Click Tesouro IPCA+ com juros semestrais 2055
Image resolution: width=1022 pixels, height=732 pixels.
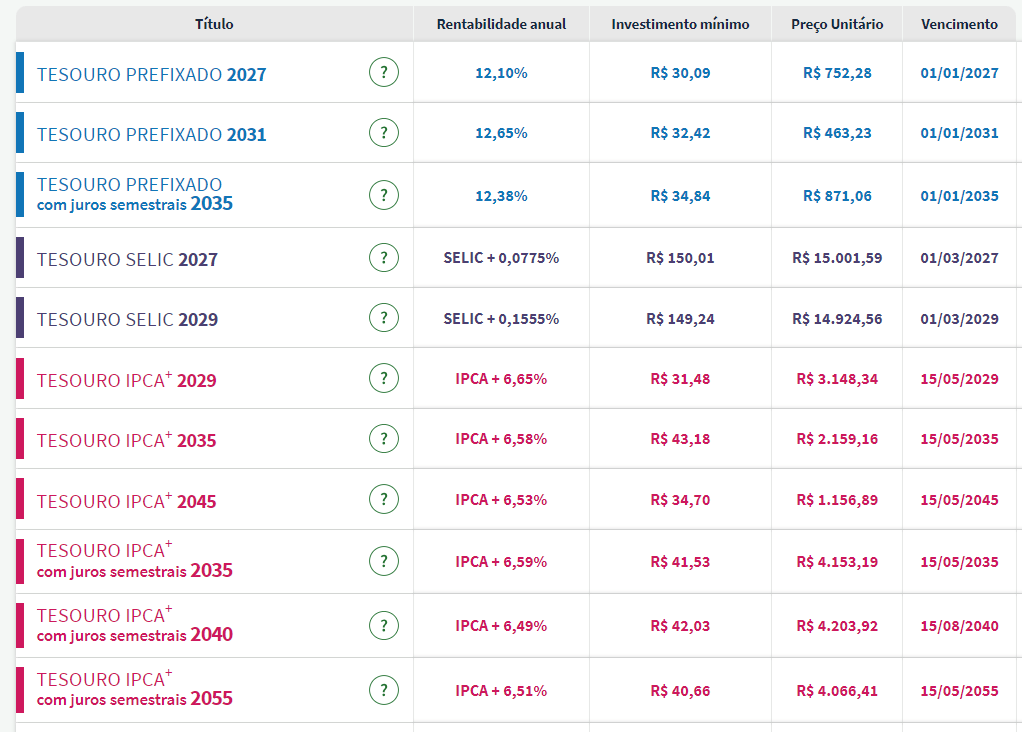tap(134, 689)
